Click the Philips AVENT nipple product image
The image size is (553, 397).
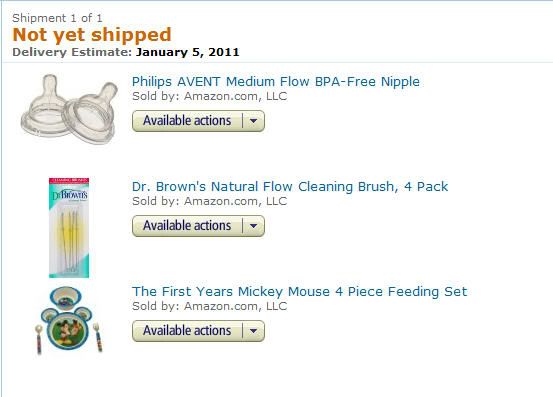point(69,109)
